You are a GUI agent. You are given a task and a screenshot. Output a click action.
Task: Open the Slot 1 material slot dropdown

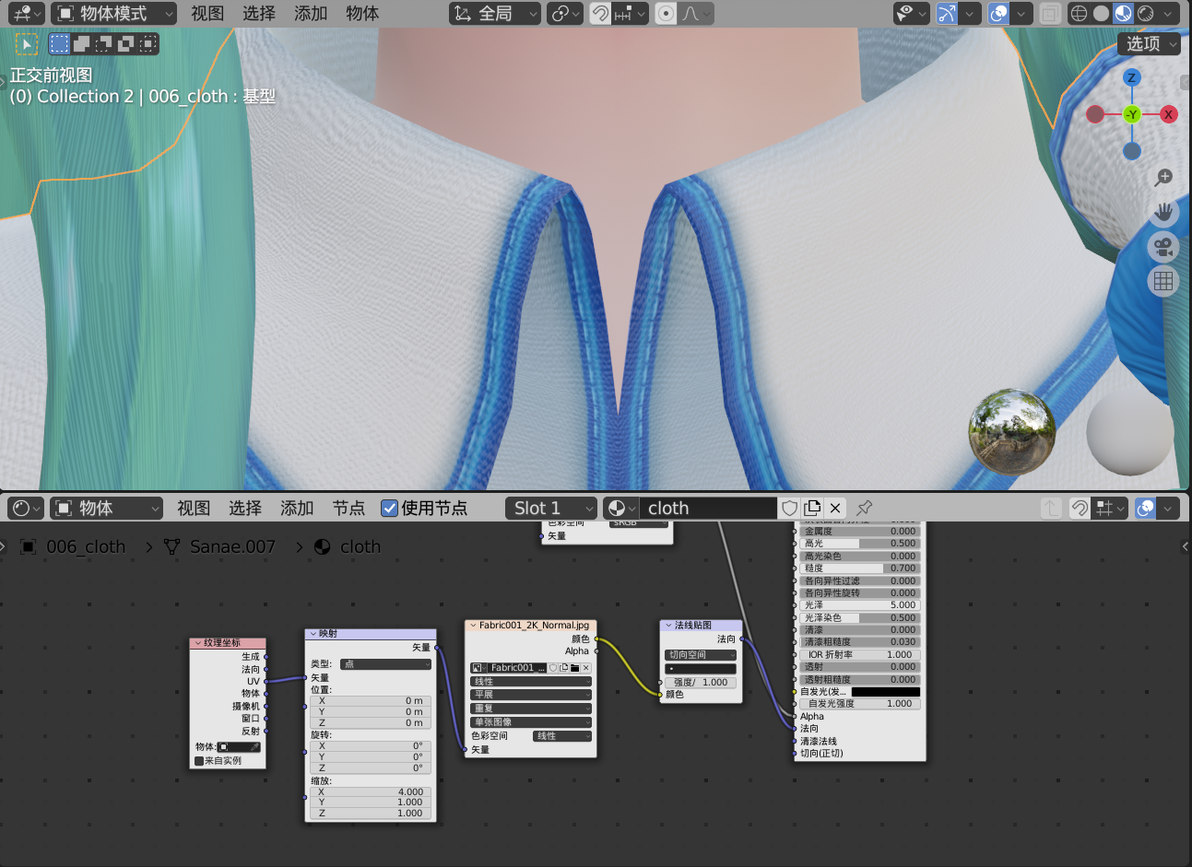point(551,508)
